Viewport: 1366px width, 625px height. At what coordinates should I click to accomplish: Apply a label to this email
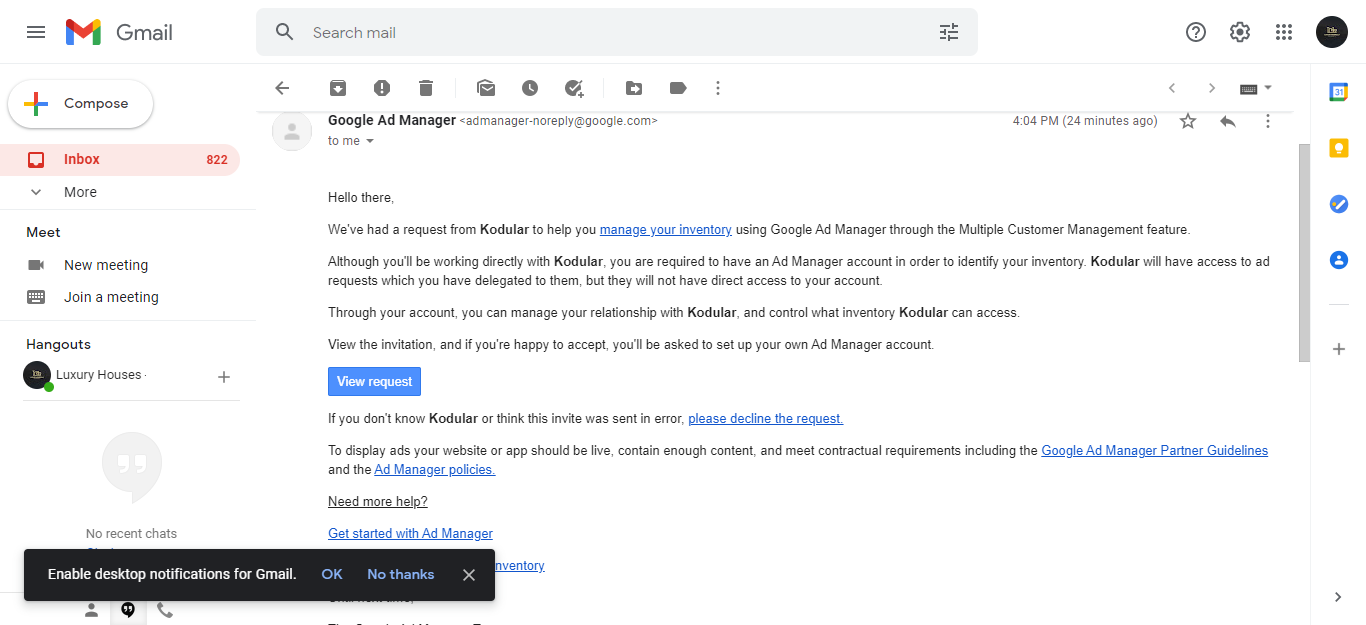[678, 88]
